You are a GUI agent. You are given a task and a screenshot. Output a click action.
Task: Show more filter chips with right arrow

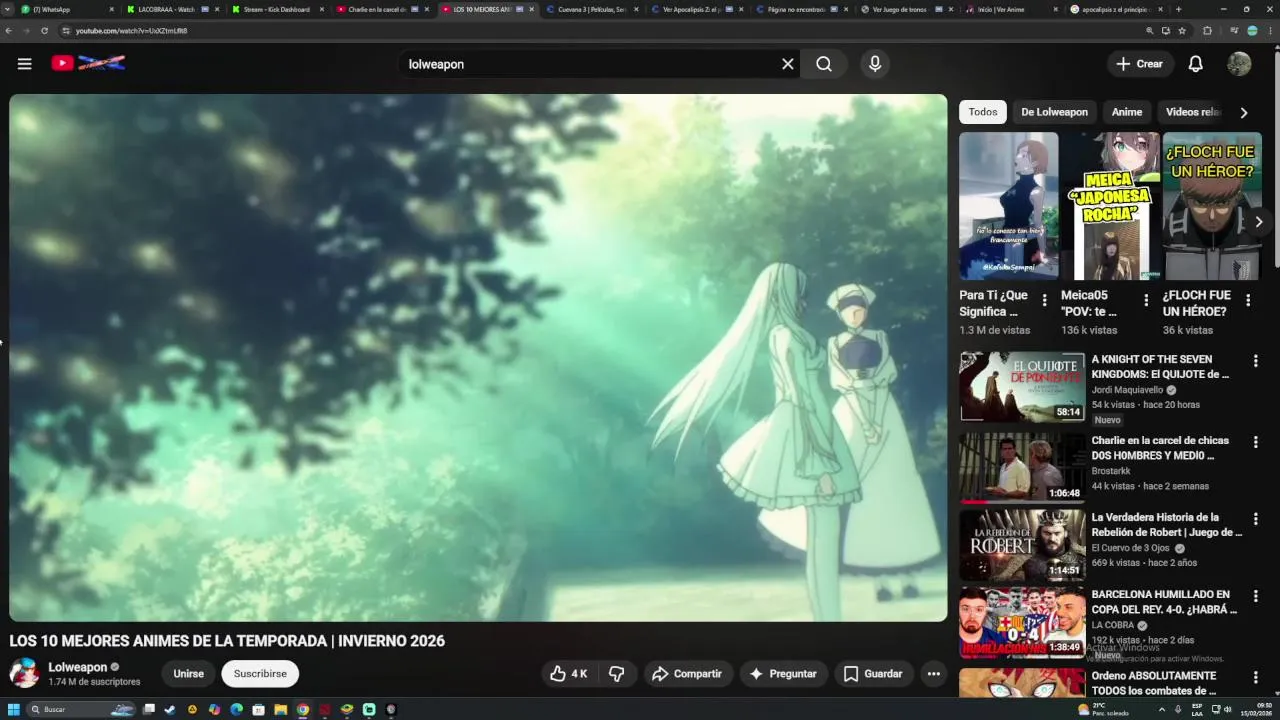tap(1244, 113)
